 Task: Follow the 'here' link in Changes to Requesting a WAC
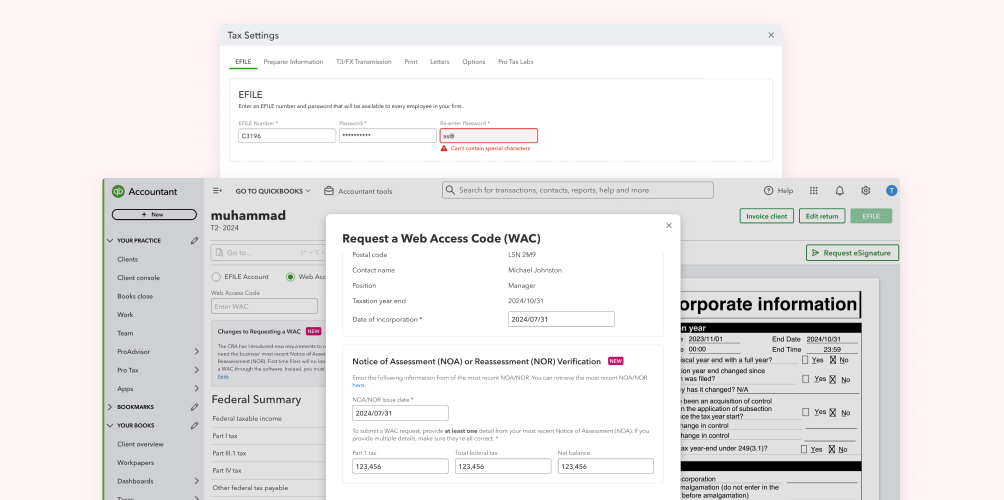(222, 376)
